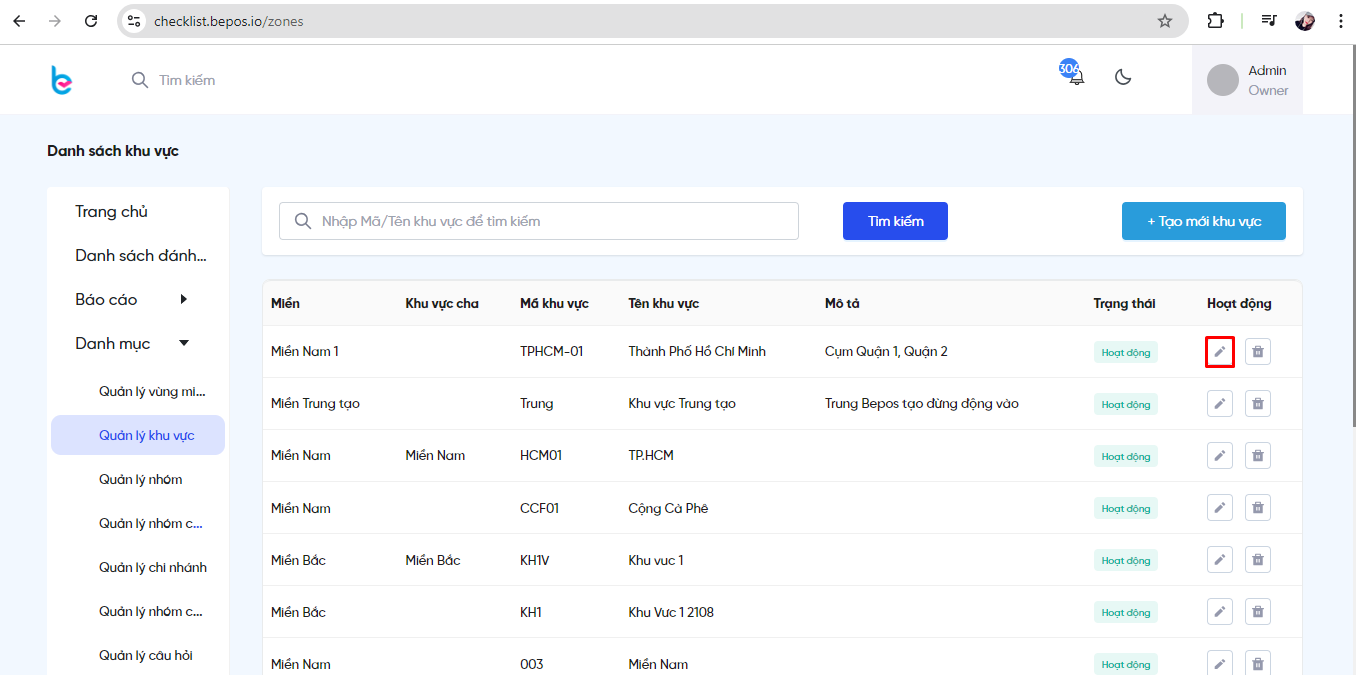The height and width of the screenshot is (675, 1356).
Task: Open the browser extensions puzzle icon
Action: click(1216, 21)
